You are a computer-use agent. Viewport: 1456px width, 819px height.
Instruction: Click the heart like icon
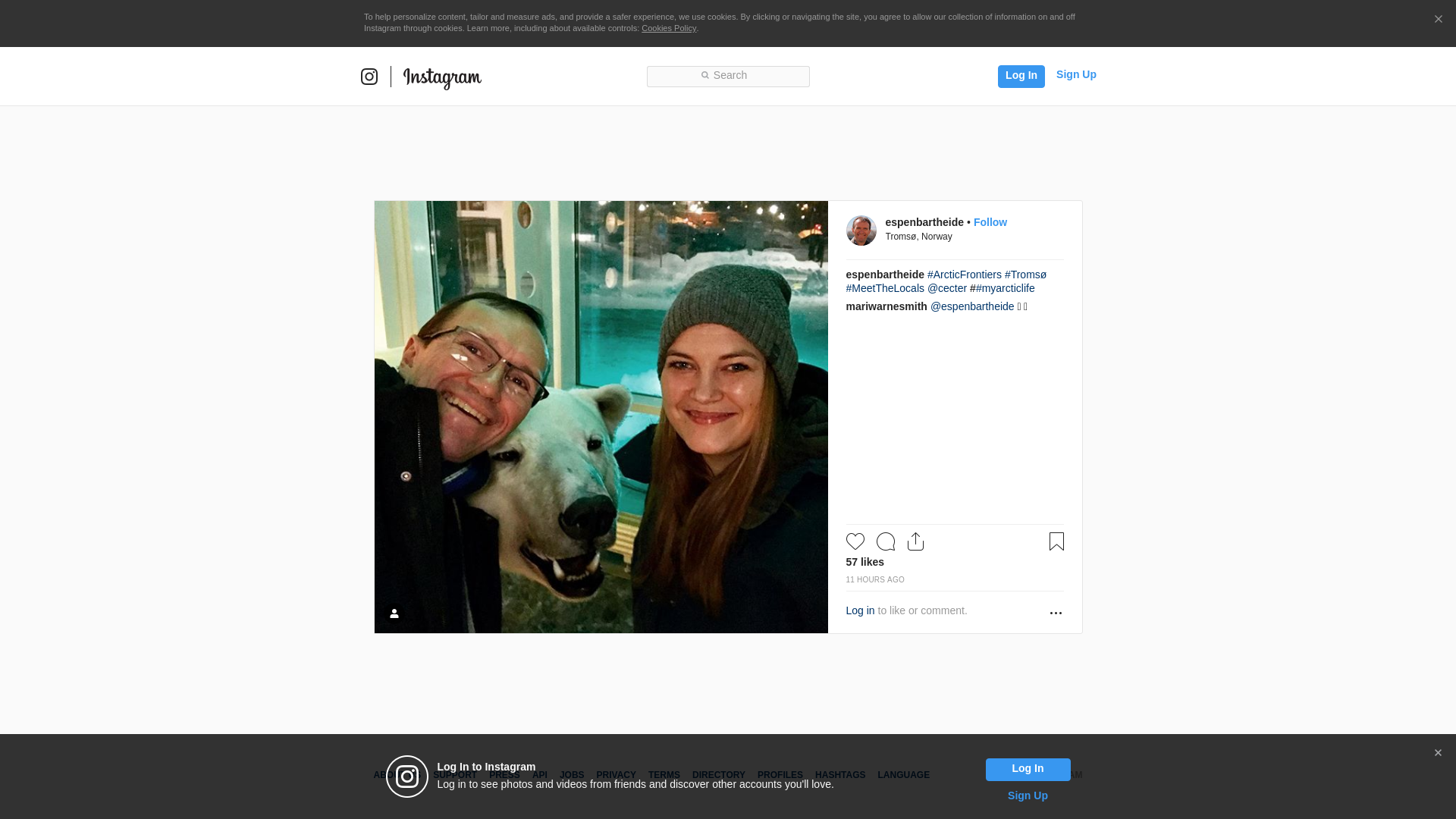(x=855, y=541)
